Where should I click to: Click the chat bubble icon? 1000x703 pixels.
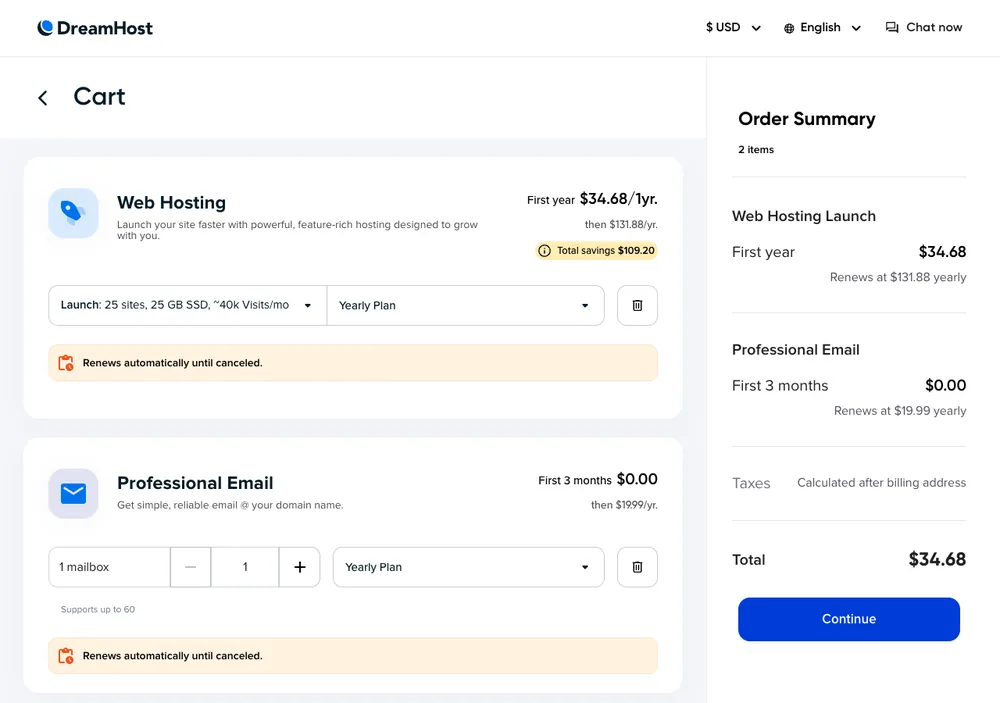[892, 27]
